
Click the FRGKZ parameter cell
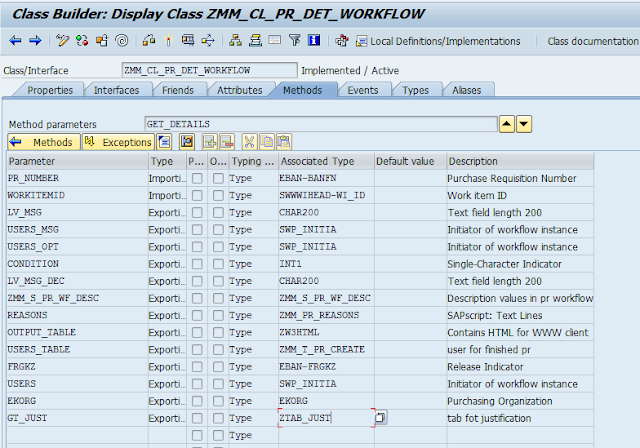point(78,367)
